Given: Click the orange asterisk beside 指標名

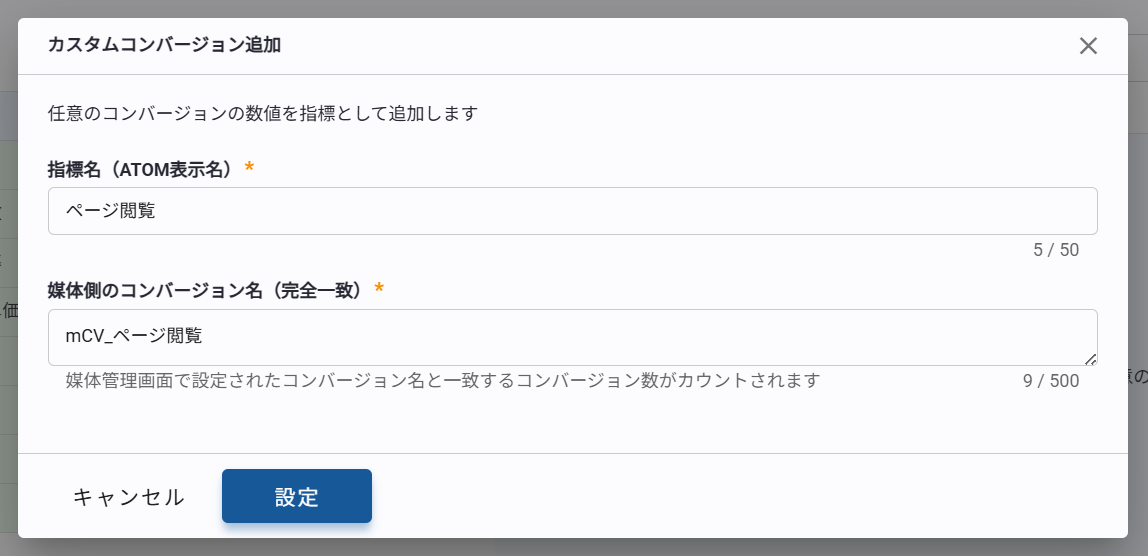Looking at the screenshot, I should point(249,167).
